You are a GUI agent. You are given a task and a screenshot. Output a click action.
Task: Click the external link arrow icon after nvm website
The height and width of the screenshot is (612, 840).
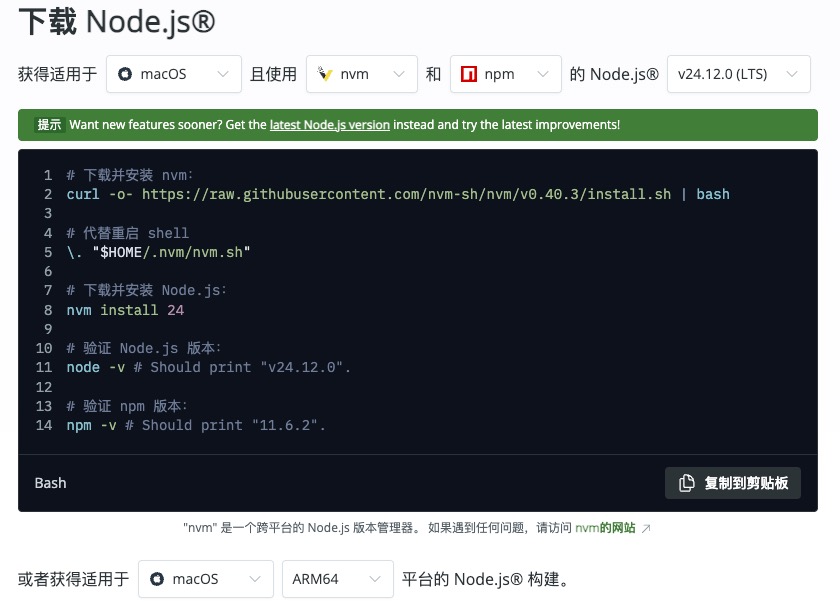pyautogui.click(x=646, y=528)
